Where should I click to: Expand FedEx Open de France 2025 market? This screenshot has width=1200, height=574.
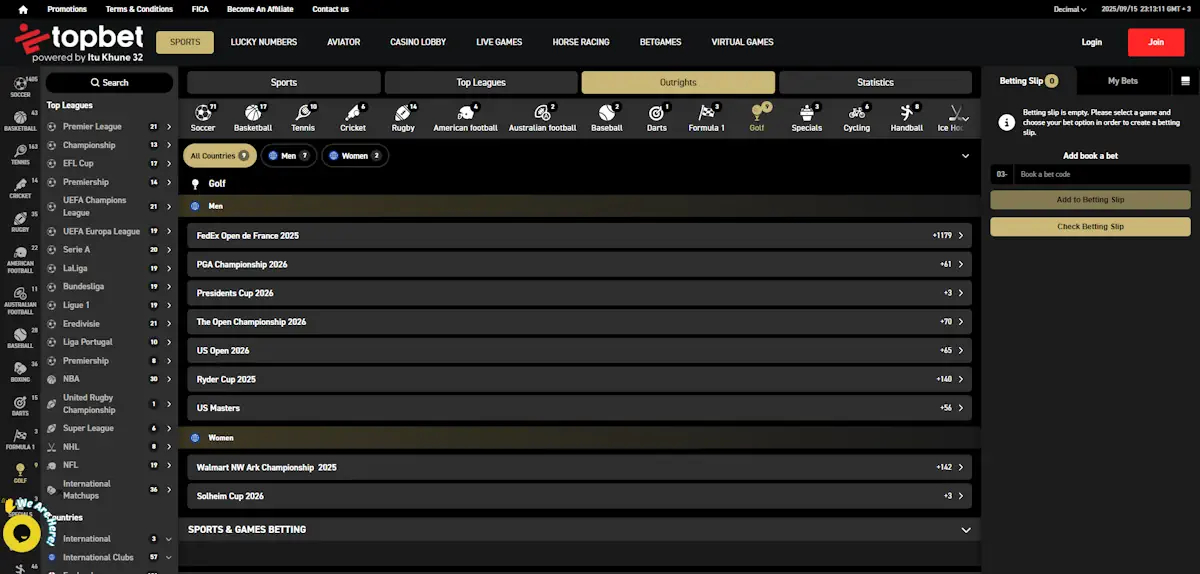579,236
